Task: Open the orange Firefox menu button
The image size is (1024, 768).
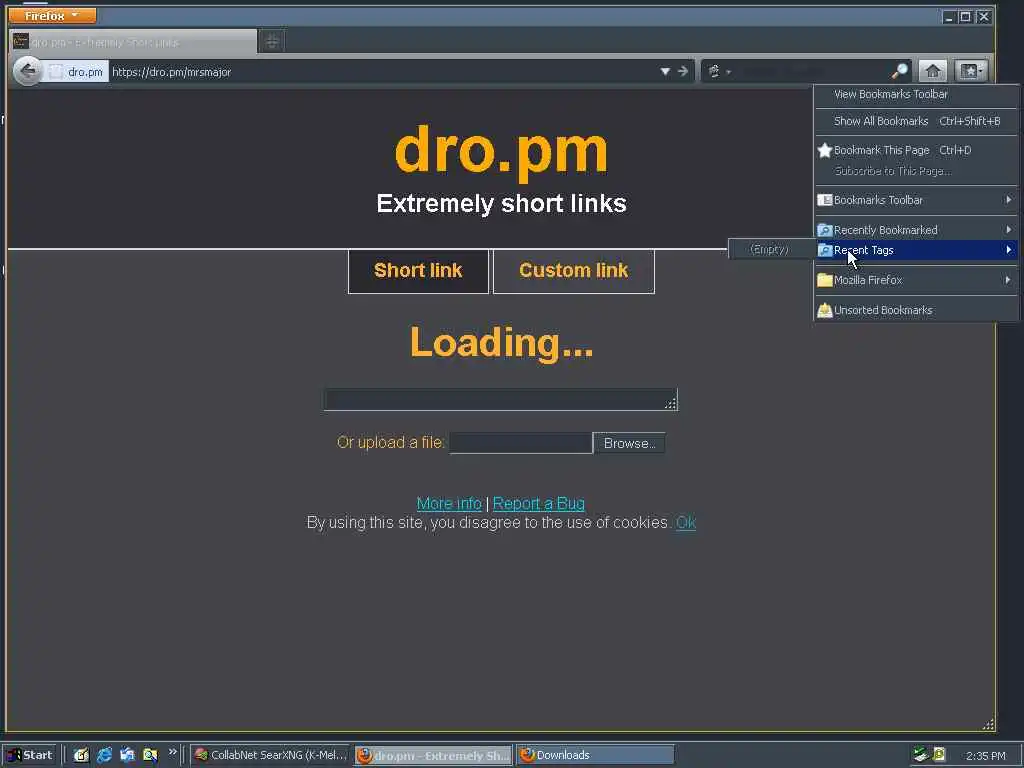Action: (52, 15)
